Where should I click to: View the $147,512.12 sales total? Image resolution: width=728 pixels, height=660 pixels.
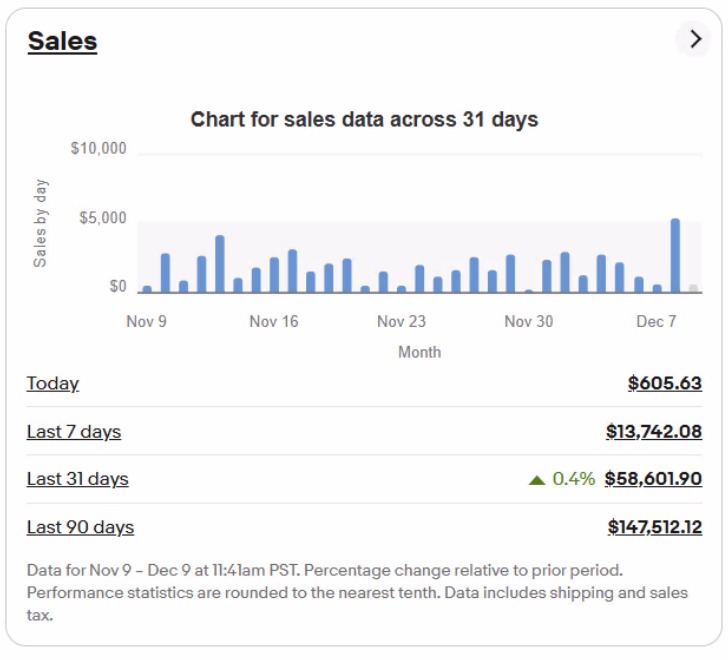click(654, 527)
